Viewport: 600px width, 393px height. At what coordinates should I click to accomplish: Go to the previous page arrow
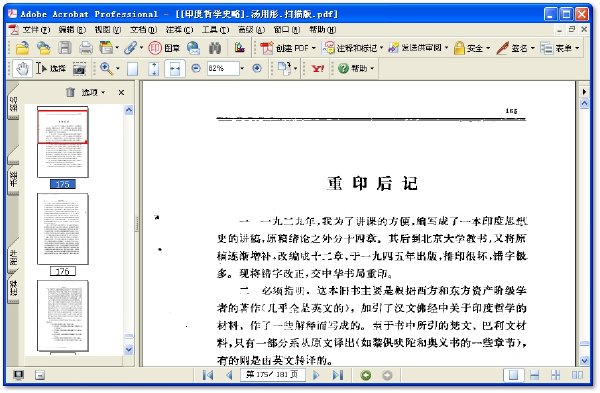(229, 375)
